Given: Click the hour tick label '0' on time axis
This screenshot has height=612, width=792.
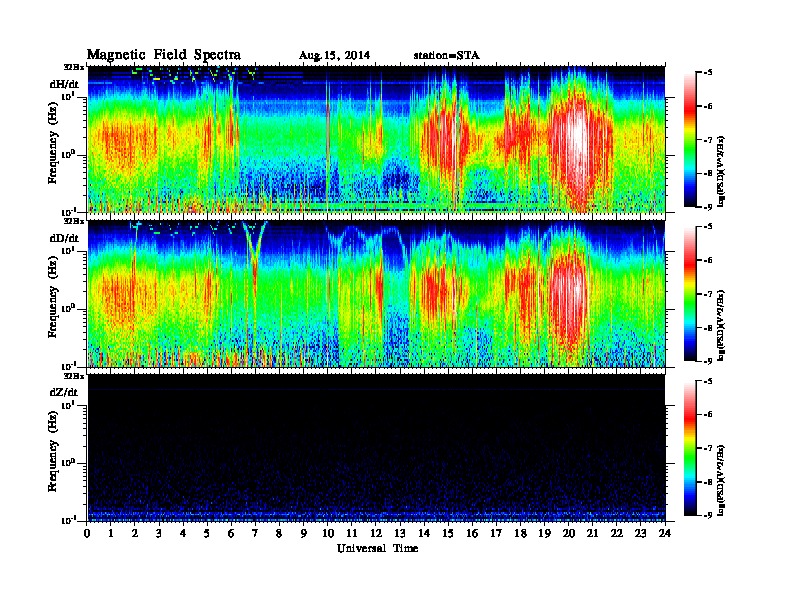Looking at the screenshot, I should 87,534.
